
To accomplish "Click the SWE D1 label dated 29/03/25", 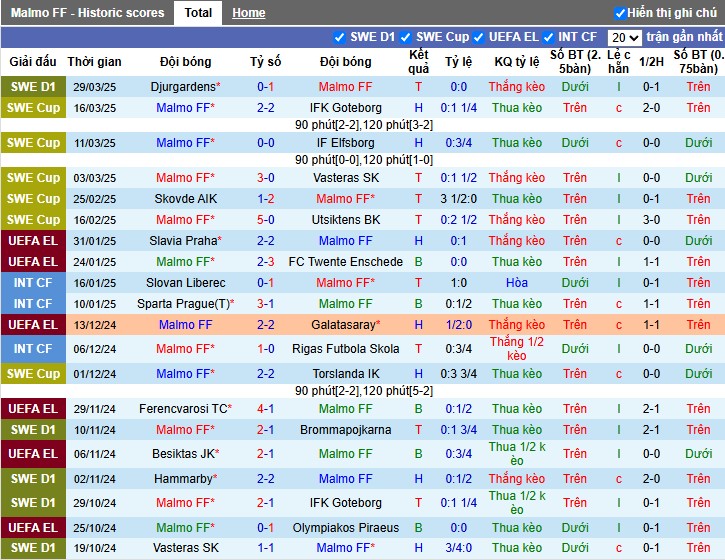I will coord(33,86).
